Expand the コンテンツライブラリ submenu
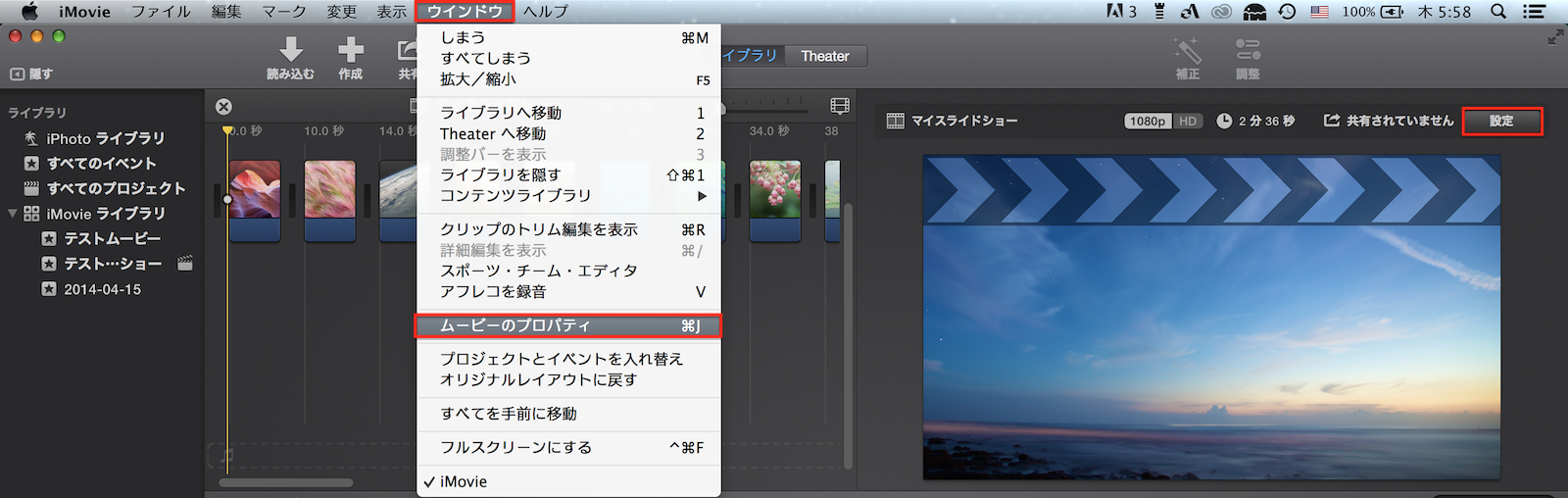Image resolution: width=1568 pixels, height=498 pixels. 568,195
